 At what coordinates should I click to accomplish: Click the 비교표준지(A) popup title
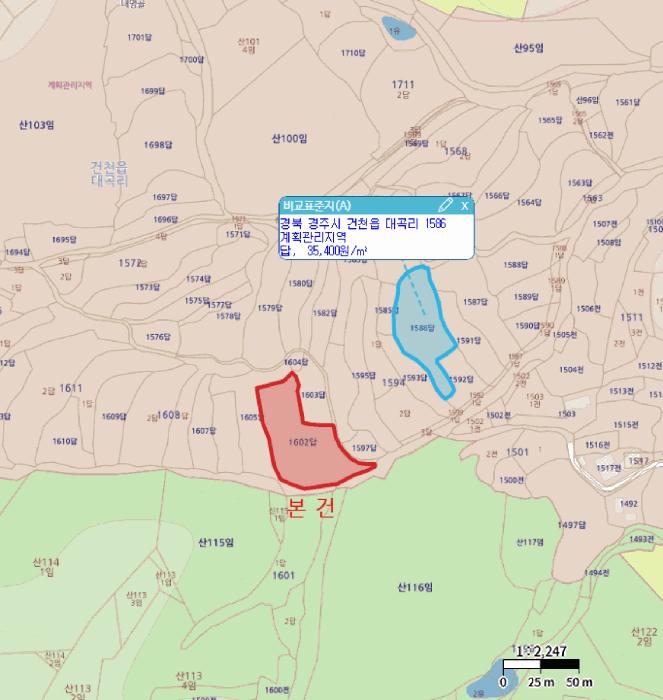[317, 205]
